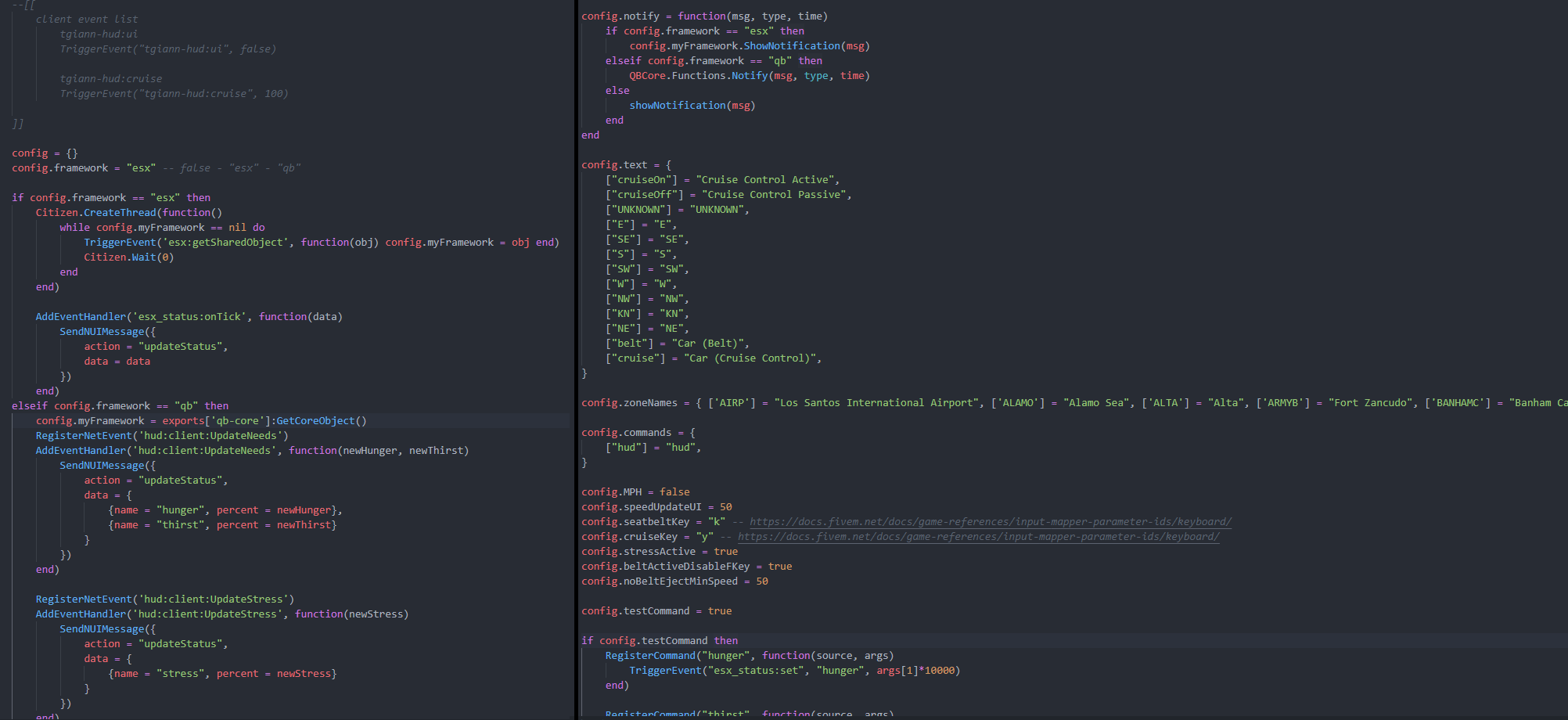Image resolution: width=1568 pixels, height=720 pixels.
Task: Open the FiveM docs link on the cruiseKey line
Action: (979, 537)
